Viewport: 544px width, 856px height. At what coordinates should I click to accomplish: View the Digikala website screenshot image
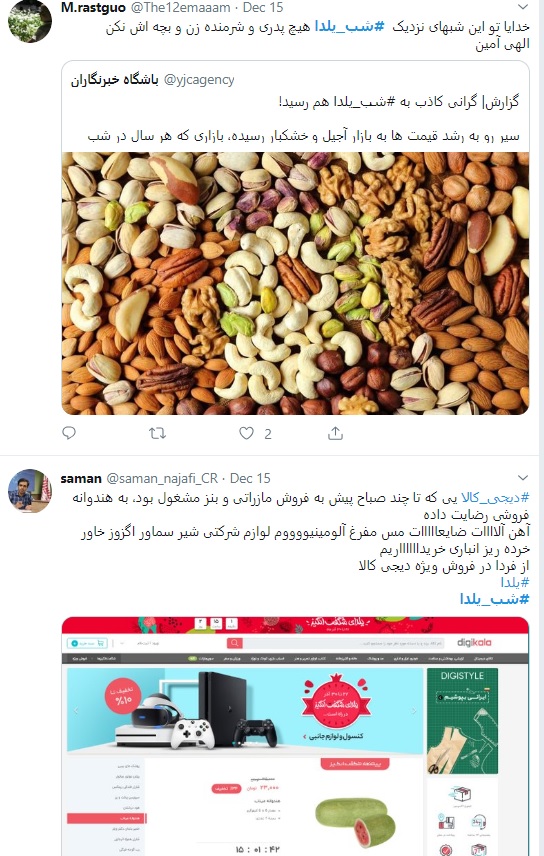click(x=295, y=736)
